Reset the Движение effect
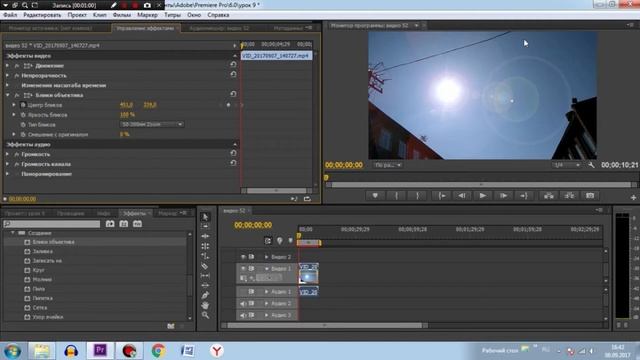The image size is (640, 360). [x=233, y=64]
